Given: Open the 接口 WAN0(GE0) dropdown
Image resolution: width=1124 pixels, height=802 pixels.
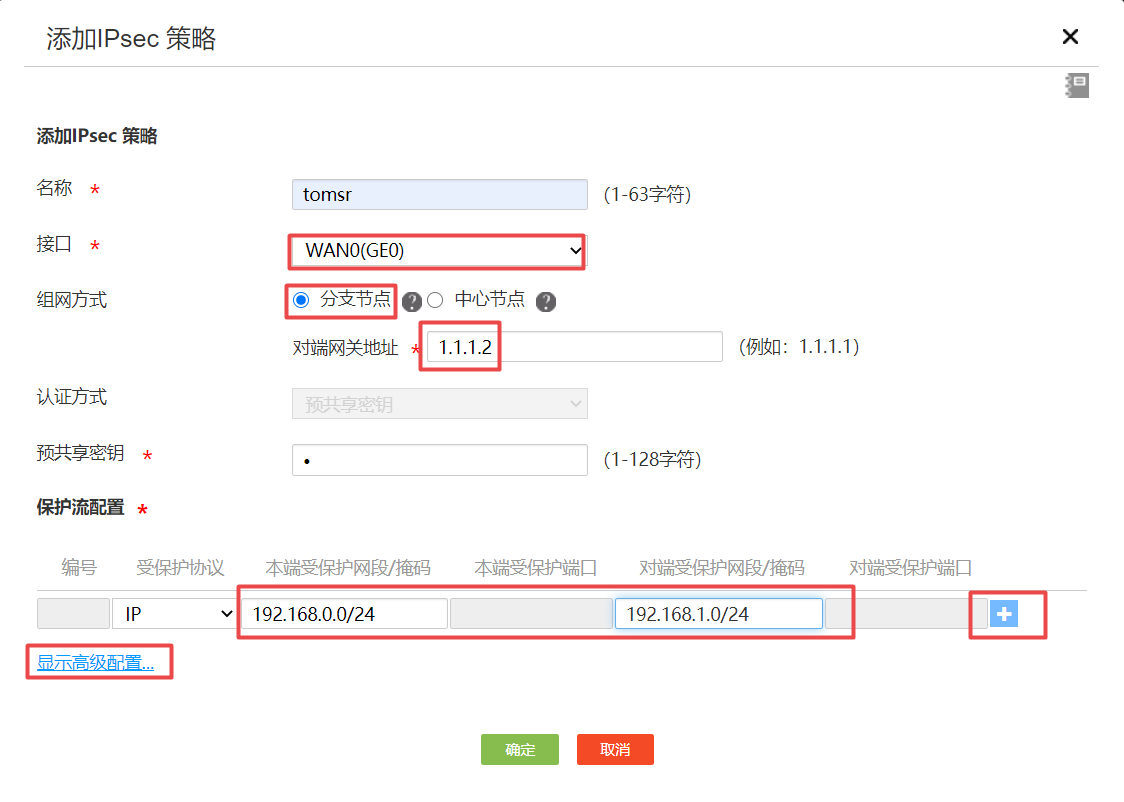Looking at the screenshot, I should click(x=438, y=251).
